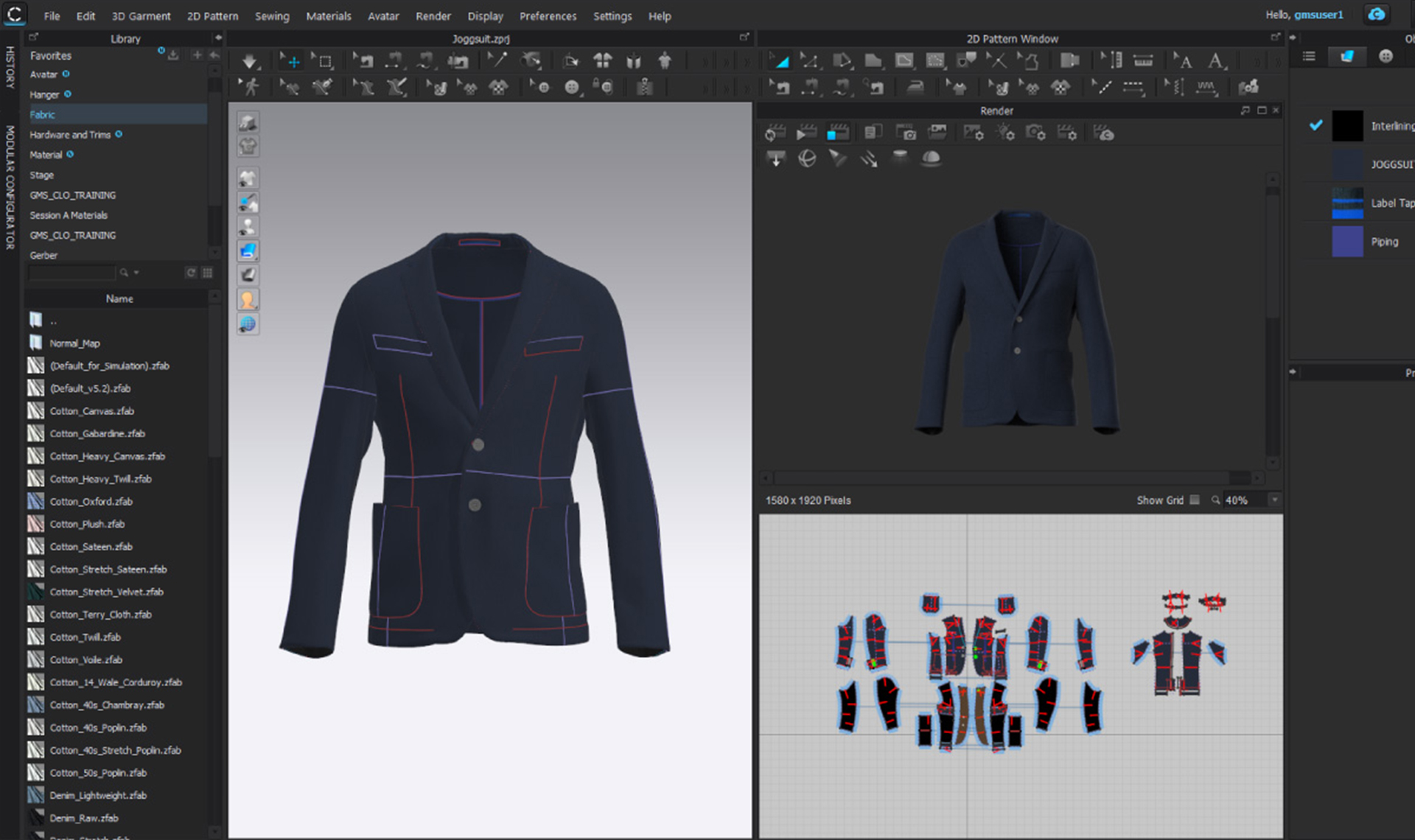Select the Piping color swatch
The height and width of the screenshot is (840, 1415).
(x=1347, y=242)
